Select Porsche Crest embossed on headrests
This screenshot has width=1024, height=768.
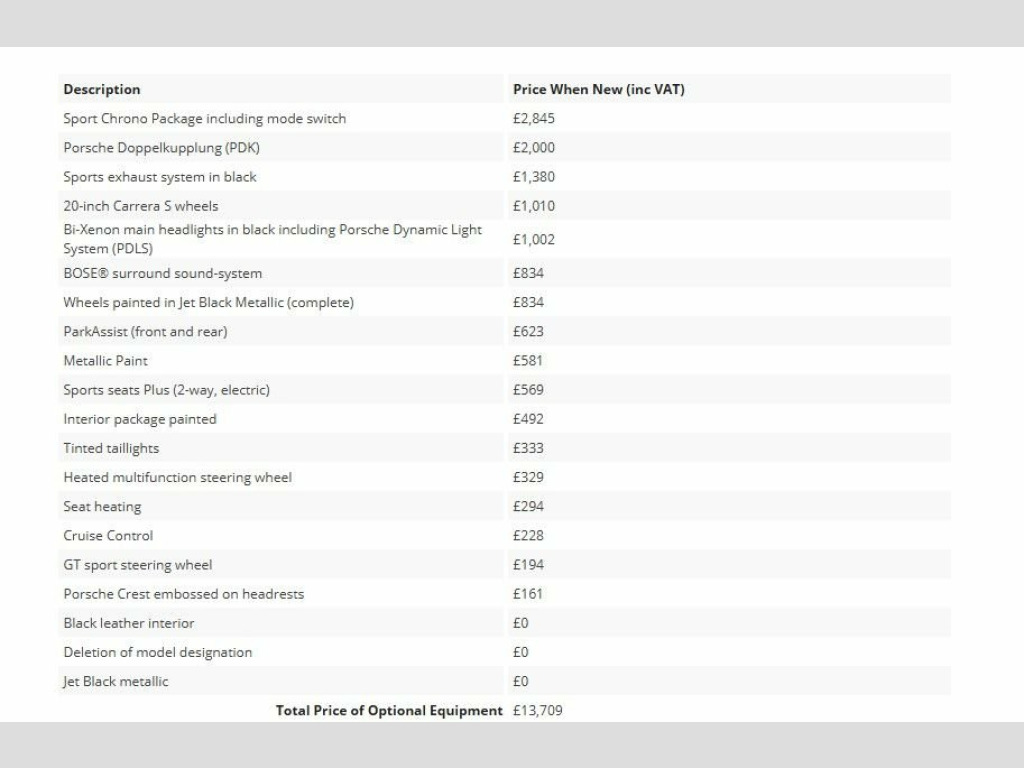point(183,594)
